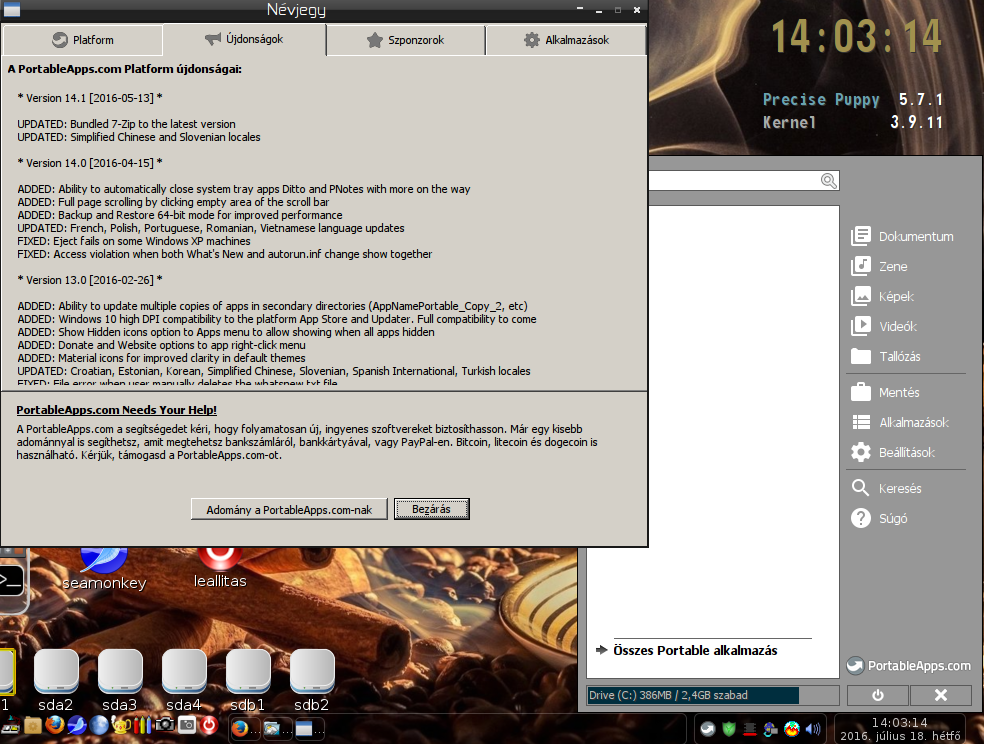Click the Tallózás browse folder icon

pyautogui.click(x=861, y=356)
